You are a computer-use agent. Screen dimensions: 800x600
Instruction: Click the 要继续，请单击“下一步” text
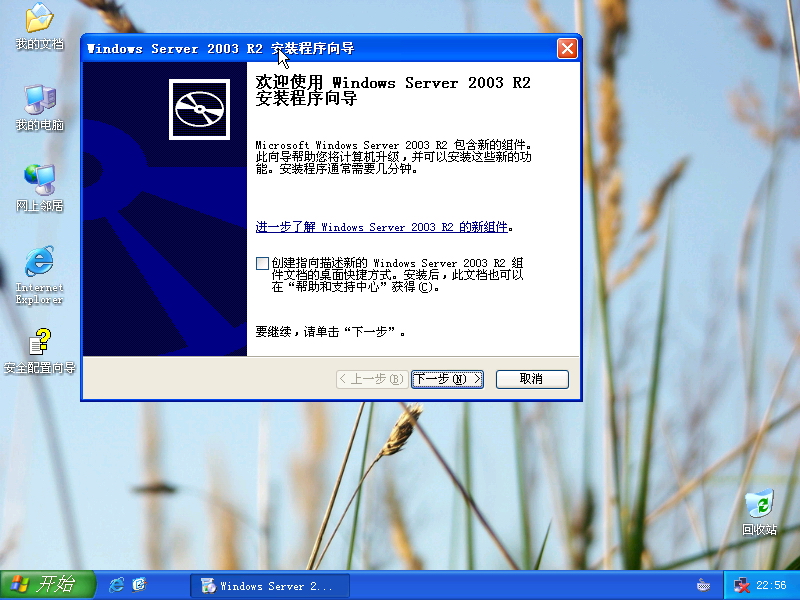click(x=330, y=332)
